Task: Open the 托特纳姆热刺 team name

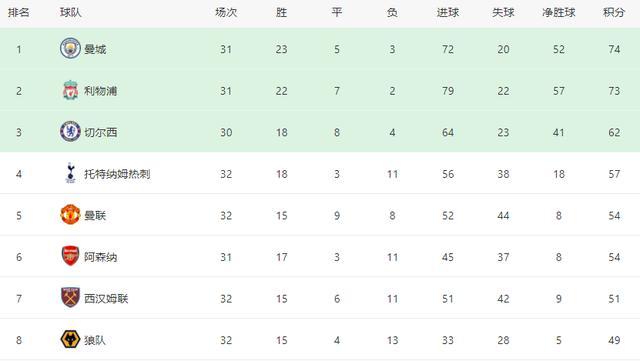Action: [117, 174]
